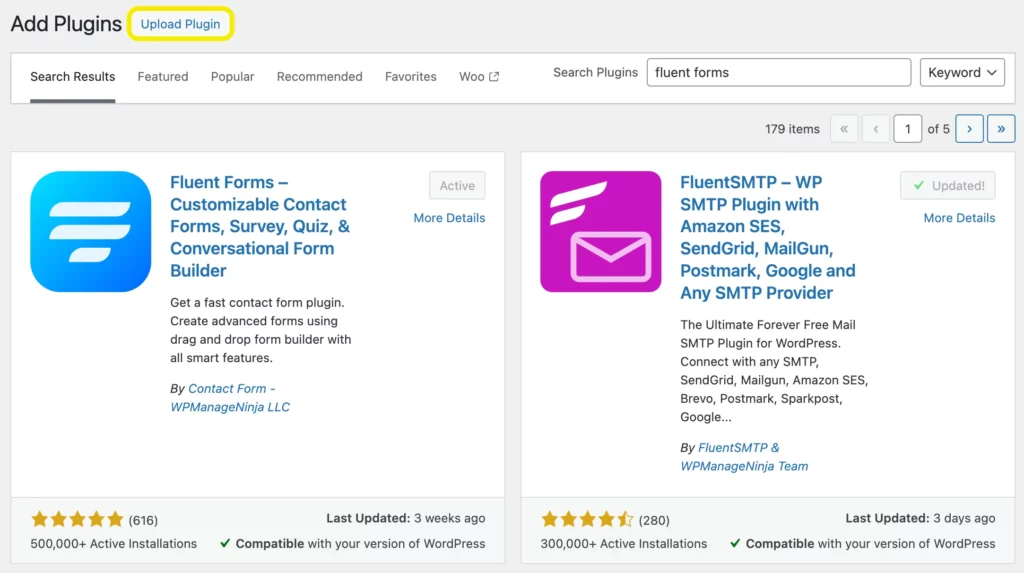The width and height of the screenshot is (1024, 573).
Task: Click the Updated! button for FluentSMTP
Action: pyautogui.click(x=948, y=186)
